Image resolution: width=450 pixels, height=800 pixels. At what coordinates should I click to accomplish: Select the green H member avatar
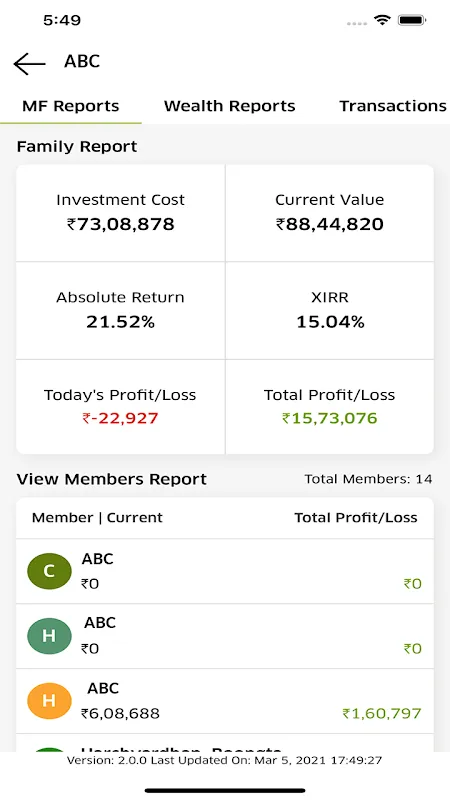(x=49, y=636)
